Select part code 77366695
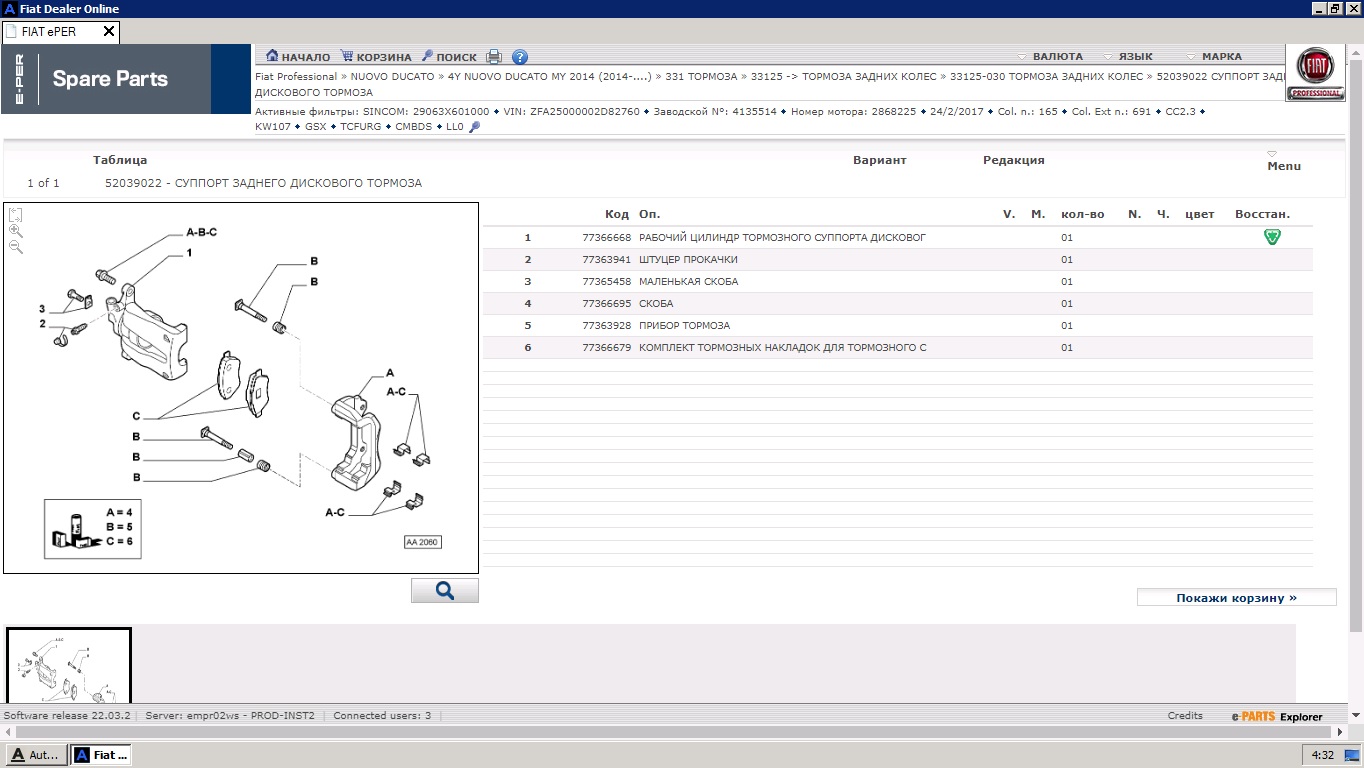 coord(607,304)
